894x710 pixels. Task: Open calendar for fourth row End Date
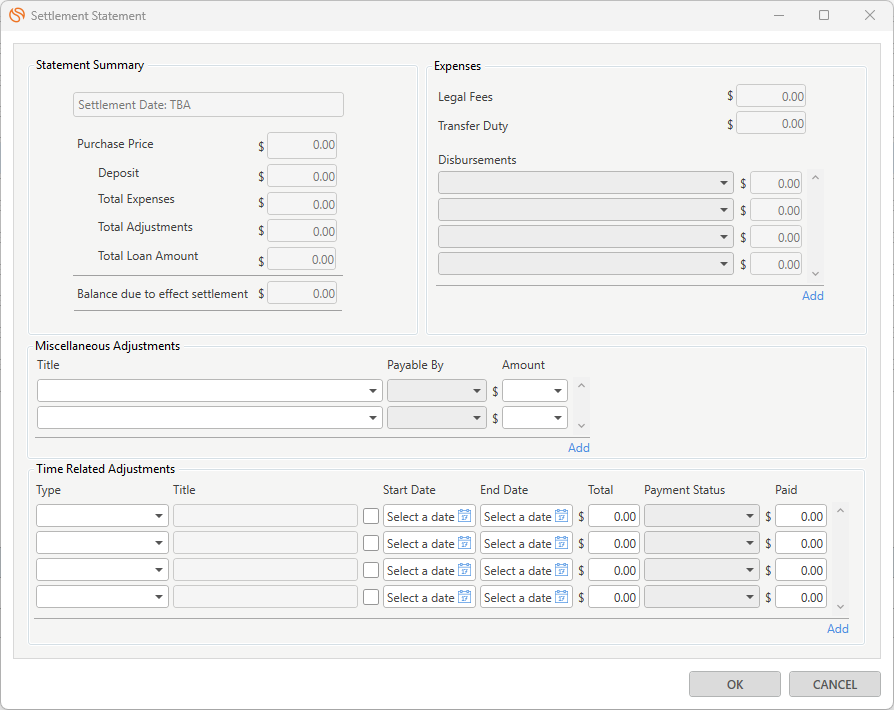pyautogui.click(x=562, y=597)
